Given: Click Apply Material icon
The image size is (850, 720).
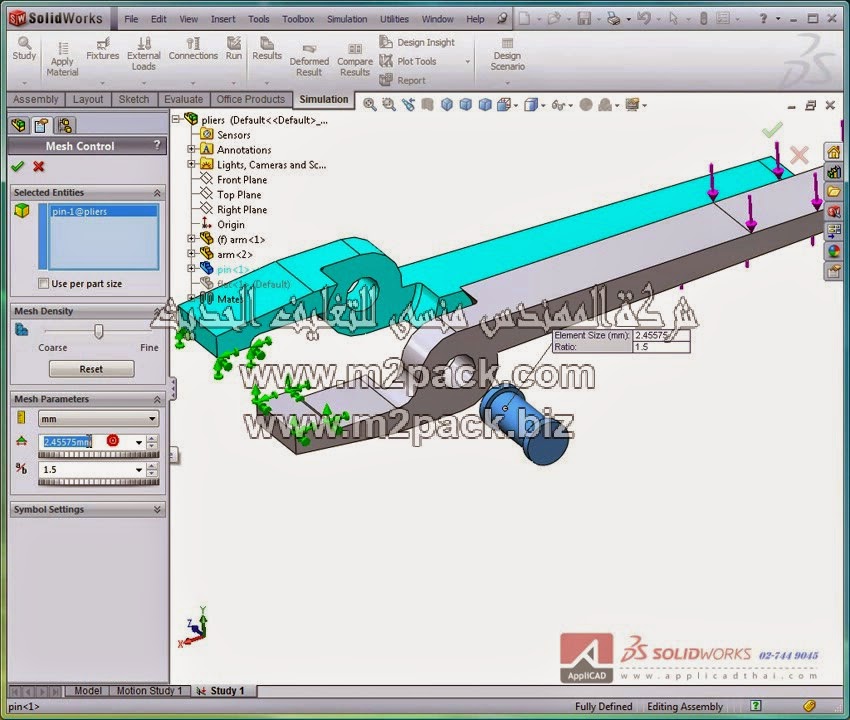Looking at the screenshot, I should [x=62, y=59].
